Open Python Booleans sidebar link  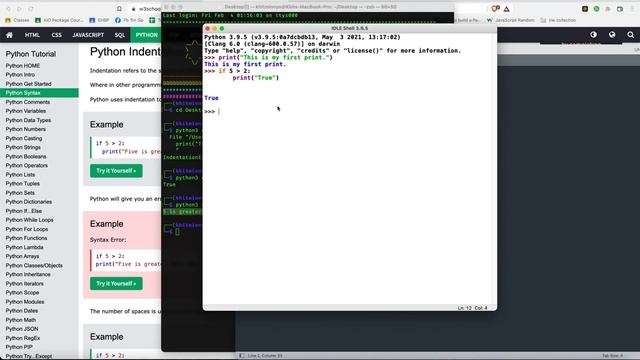(26, 156)
